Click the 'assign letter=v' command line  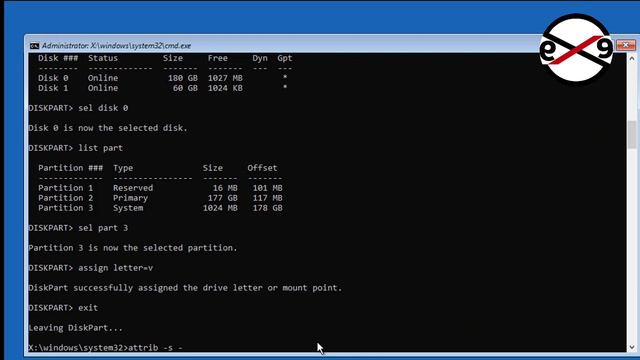[x=91, y=268]
